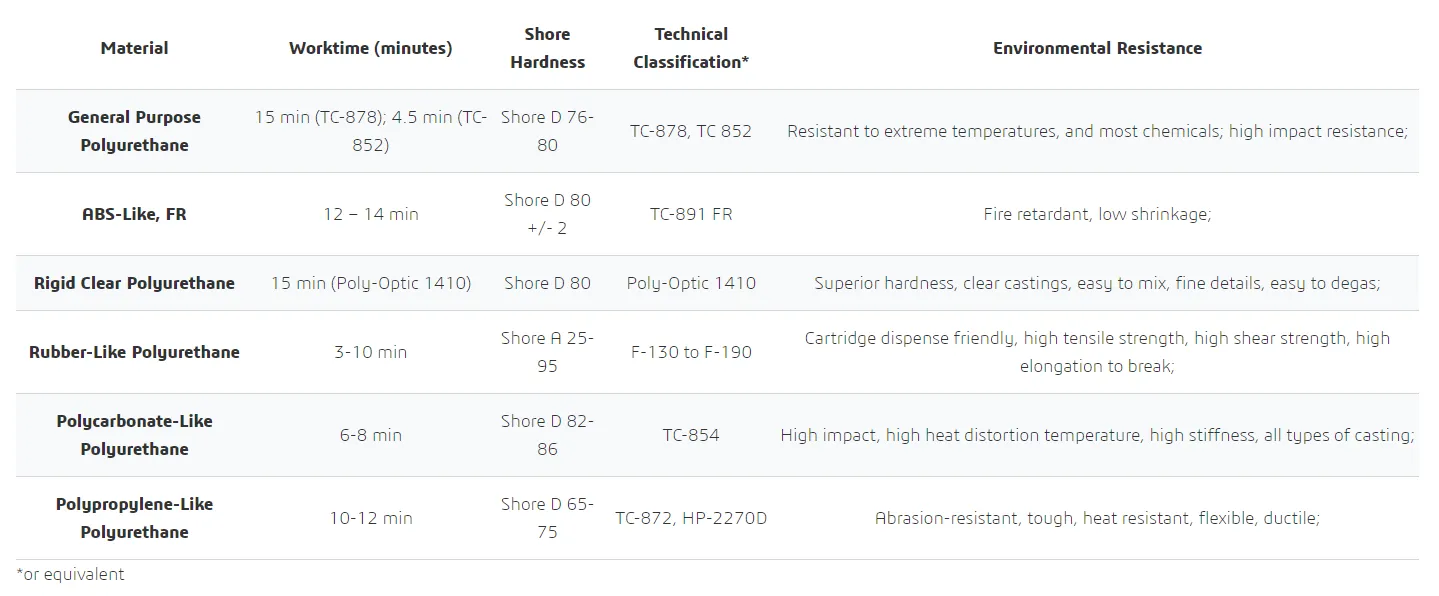Screen dimensions: 1439x596
Task: Select Rubber-Like Polyurethane material name
Action: (134, 352)
